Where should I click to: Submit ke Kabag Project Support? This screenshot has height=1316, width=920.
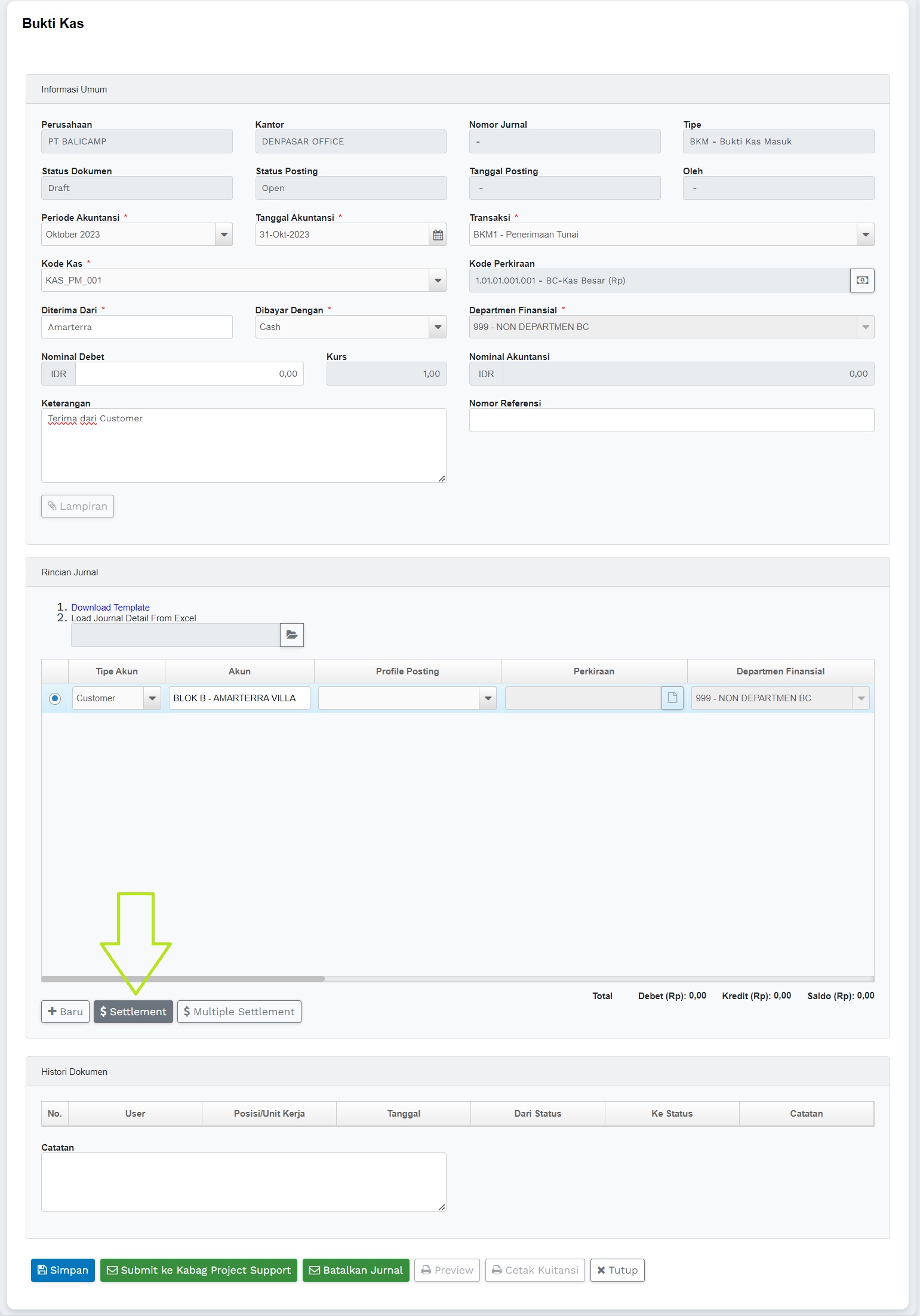click(x=199, y=1270)
